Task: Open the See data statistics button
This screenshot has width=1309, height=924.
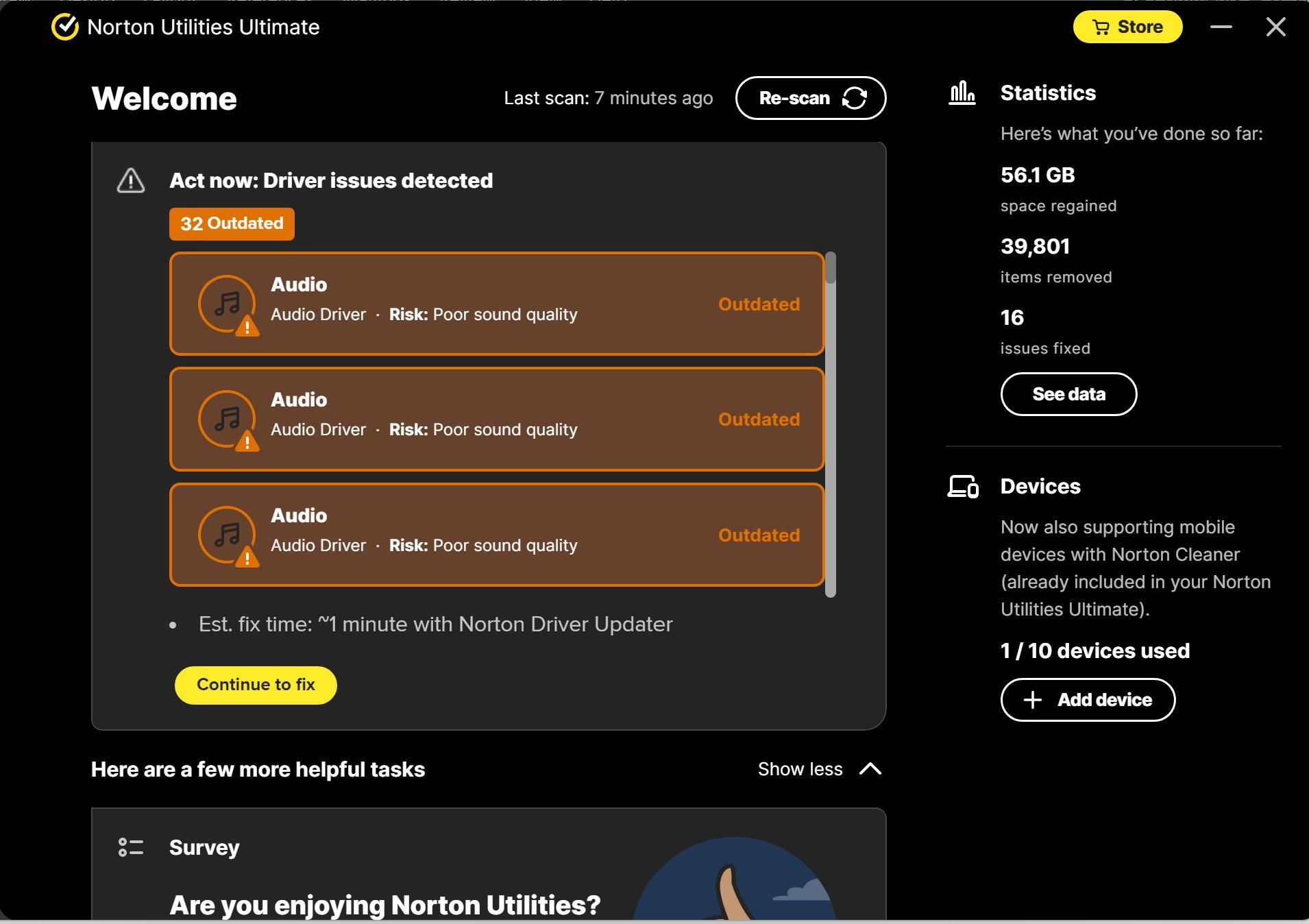Action: pyautogui.click(x=1068, y=394)
